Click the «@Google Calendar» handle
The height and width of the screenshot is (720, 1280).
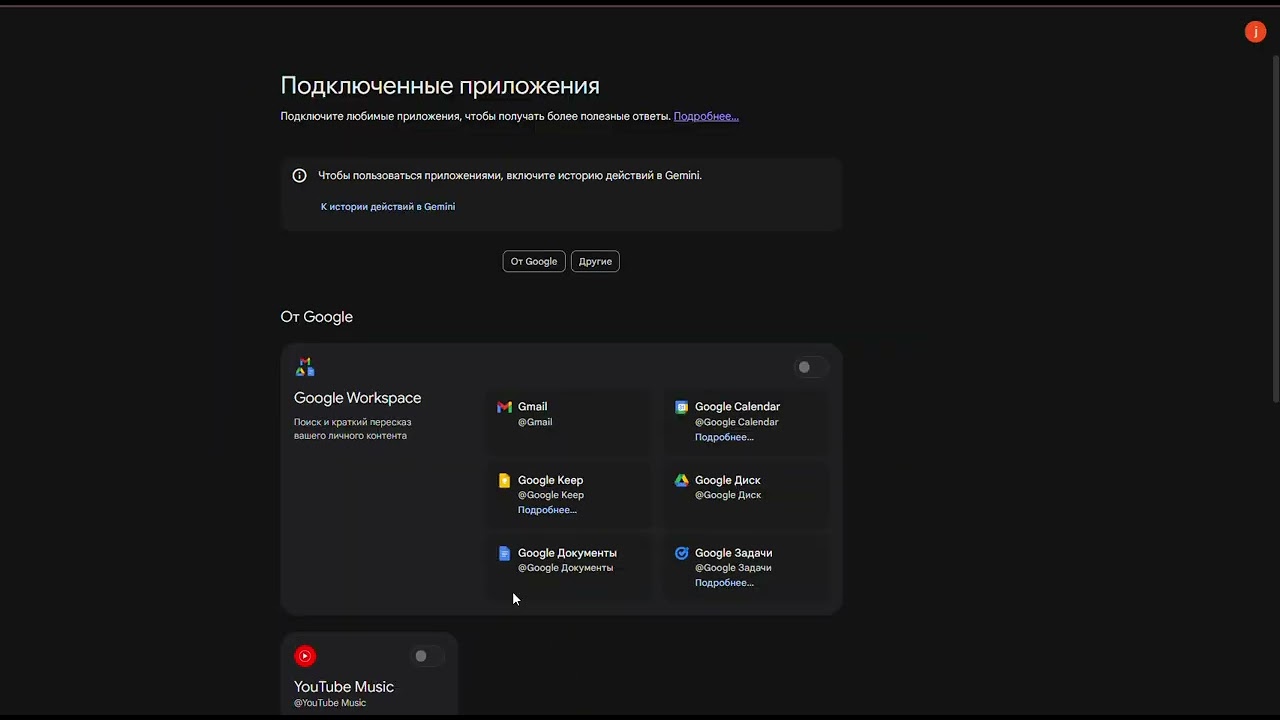[736, 422]
